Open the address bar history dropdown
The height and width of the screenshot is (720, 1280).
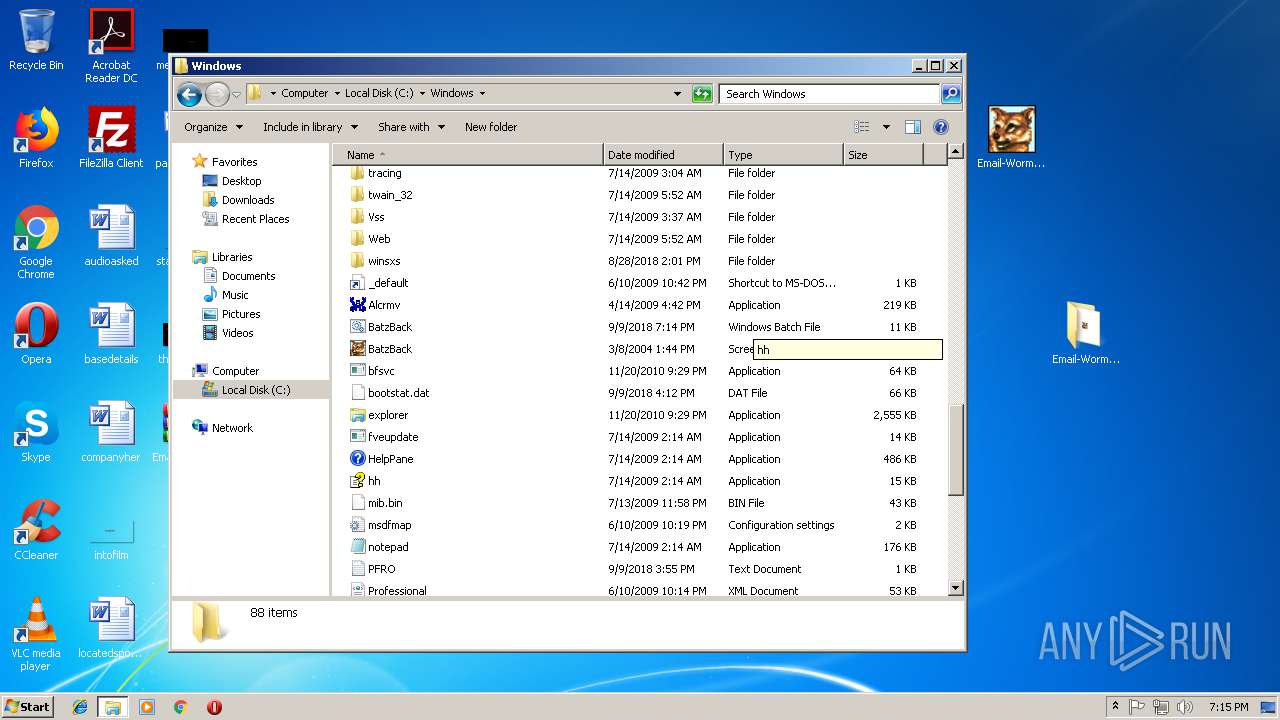tap(677, 94)
